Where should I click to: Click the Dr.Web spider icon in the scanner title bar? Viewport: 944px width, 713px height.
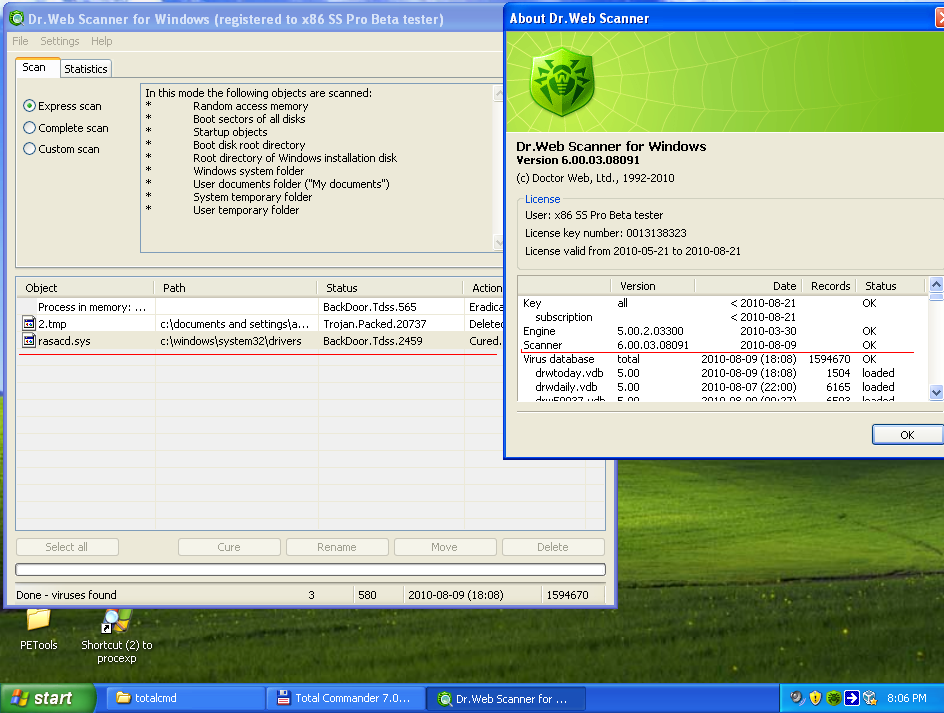pos(17,19)
